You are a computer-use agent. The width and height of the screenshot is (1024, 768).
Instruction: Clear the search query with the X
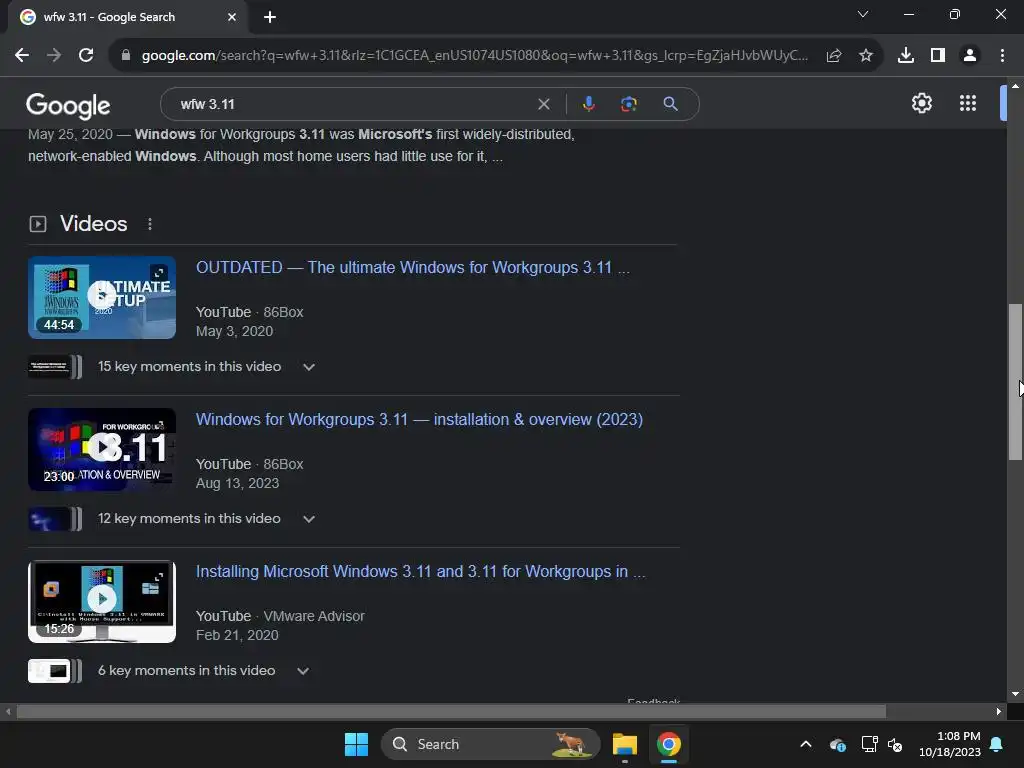coord(544,104)
